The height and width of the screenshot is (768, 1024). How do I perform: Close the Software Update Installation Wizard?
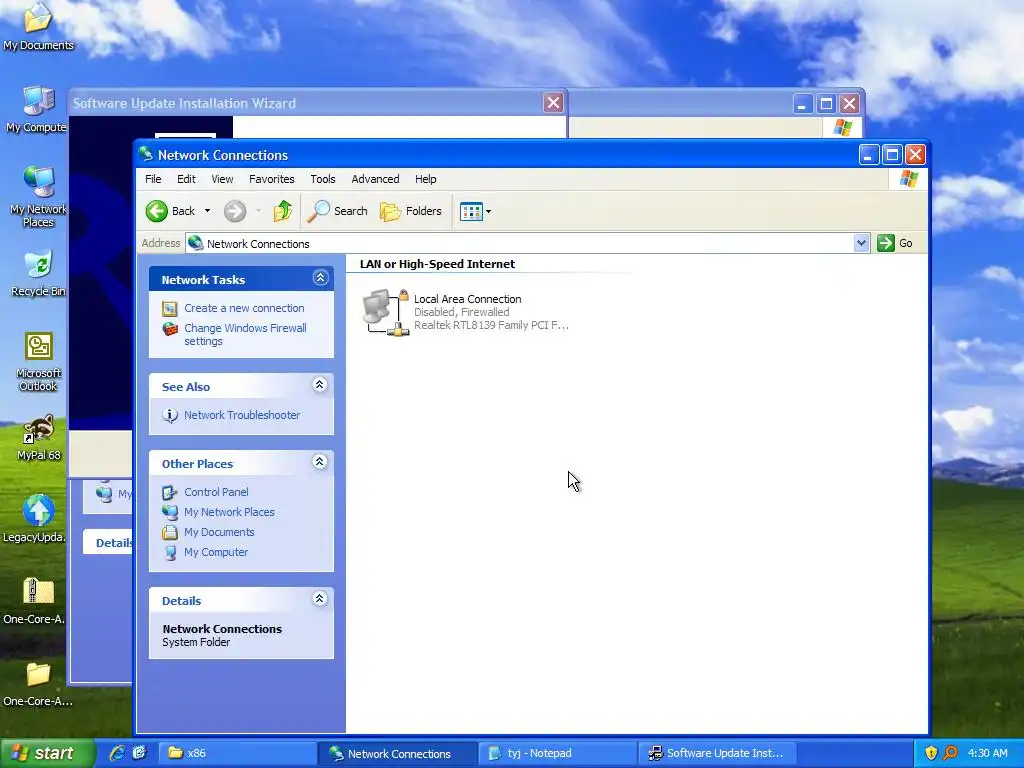coord(553,103)
